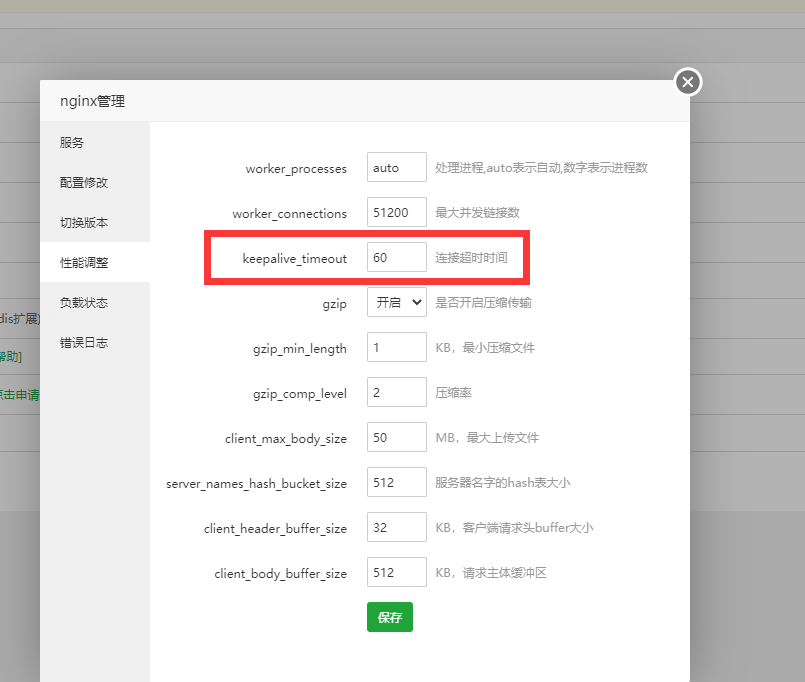
Task: Click the 压缩率 description text
Action: [453, 393]
